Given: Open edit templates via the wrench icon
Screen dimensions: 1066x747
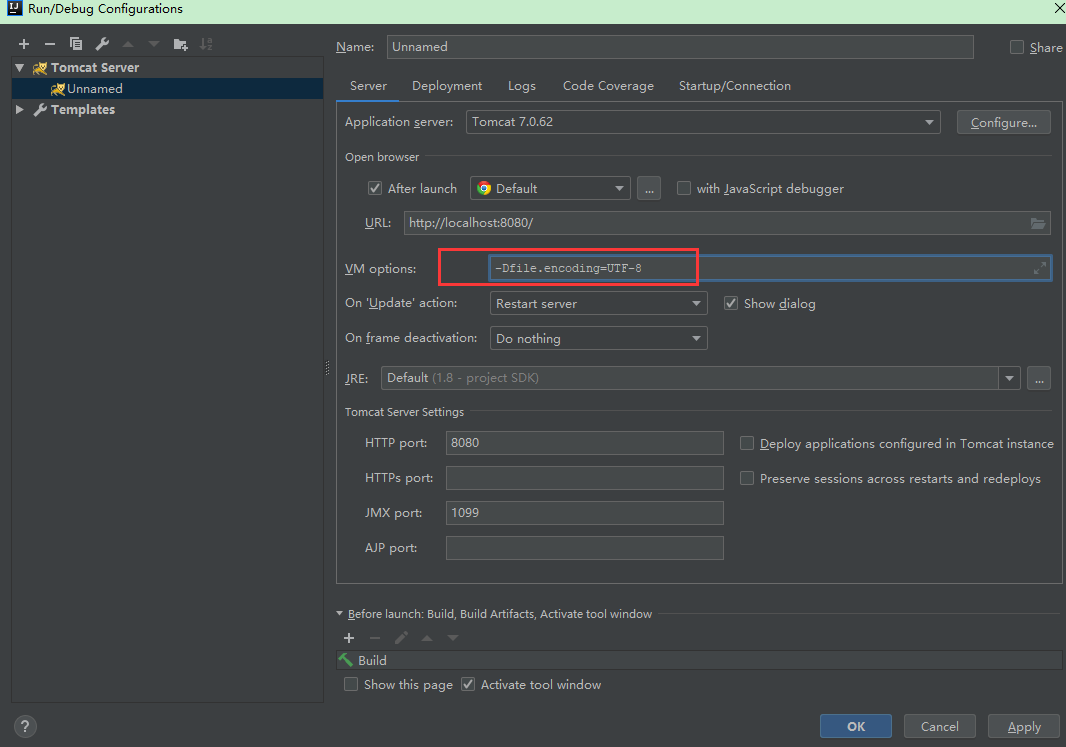Looking at the screenshot, I should tap(102, 44).
